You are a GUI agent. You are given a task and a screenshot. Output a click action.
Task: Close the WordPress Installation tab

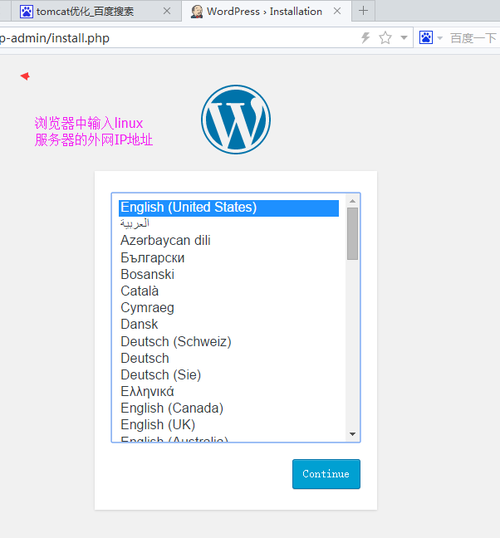point(337,11)
